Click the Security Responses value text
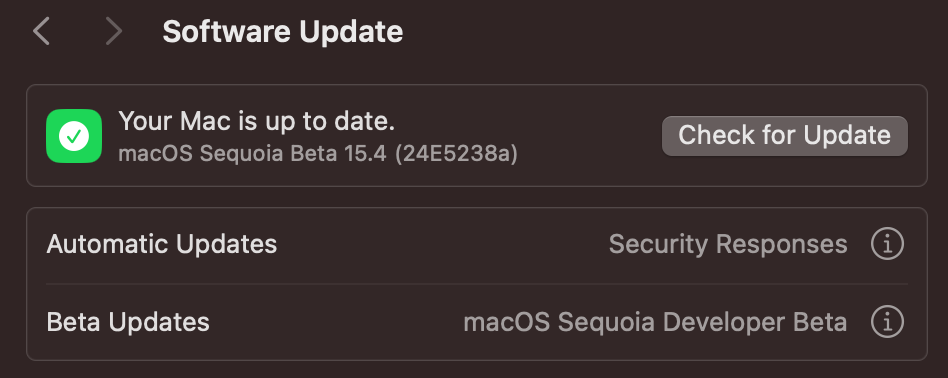 click(728, 244)
